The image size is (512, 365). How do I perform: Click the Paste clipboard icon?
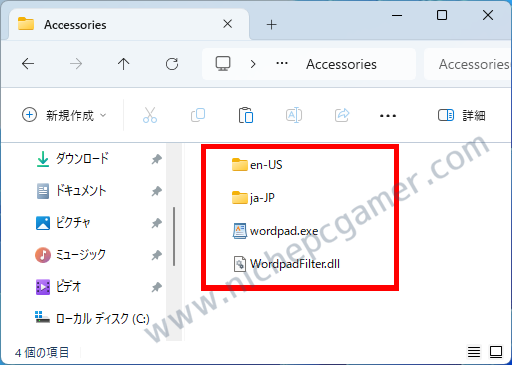(246, 115)
